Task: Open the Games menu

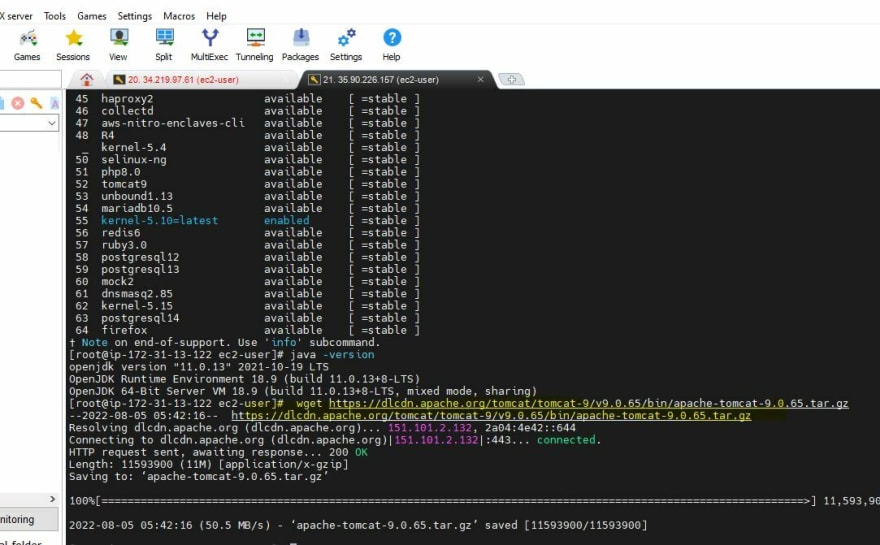Action: 92,16
